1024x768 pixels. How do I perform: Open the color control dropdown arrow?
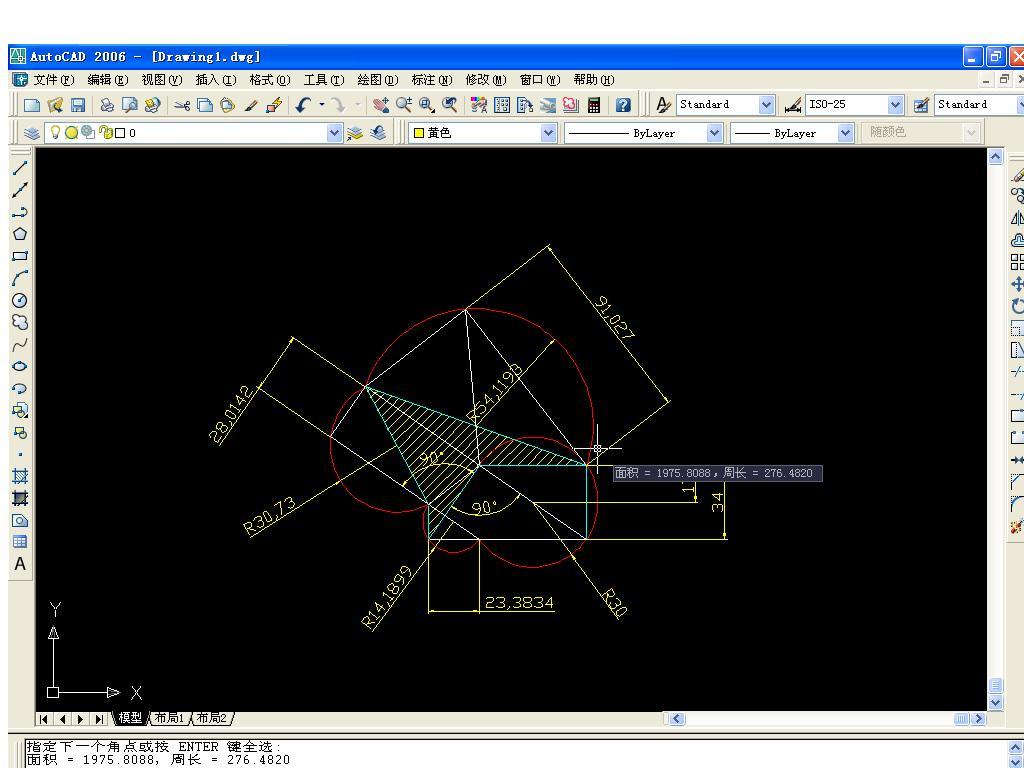[x=548, y=133]
